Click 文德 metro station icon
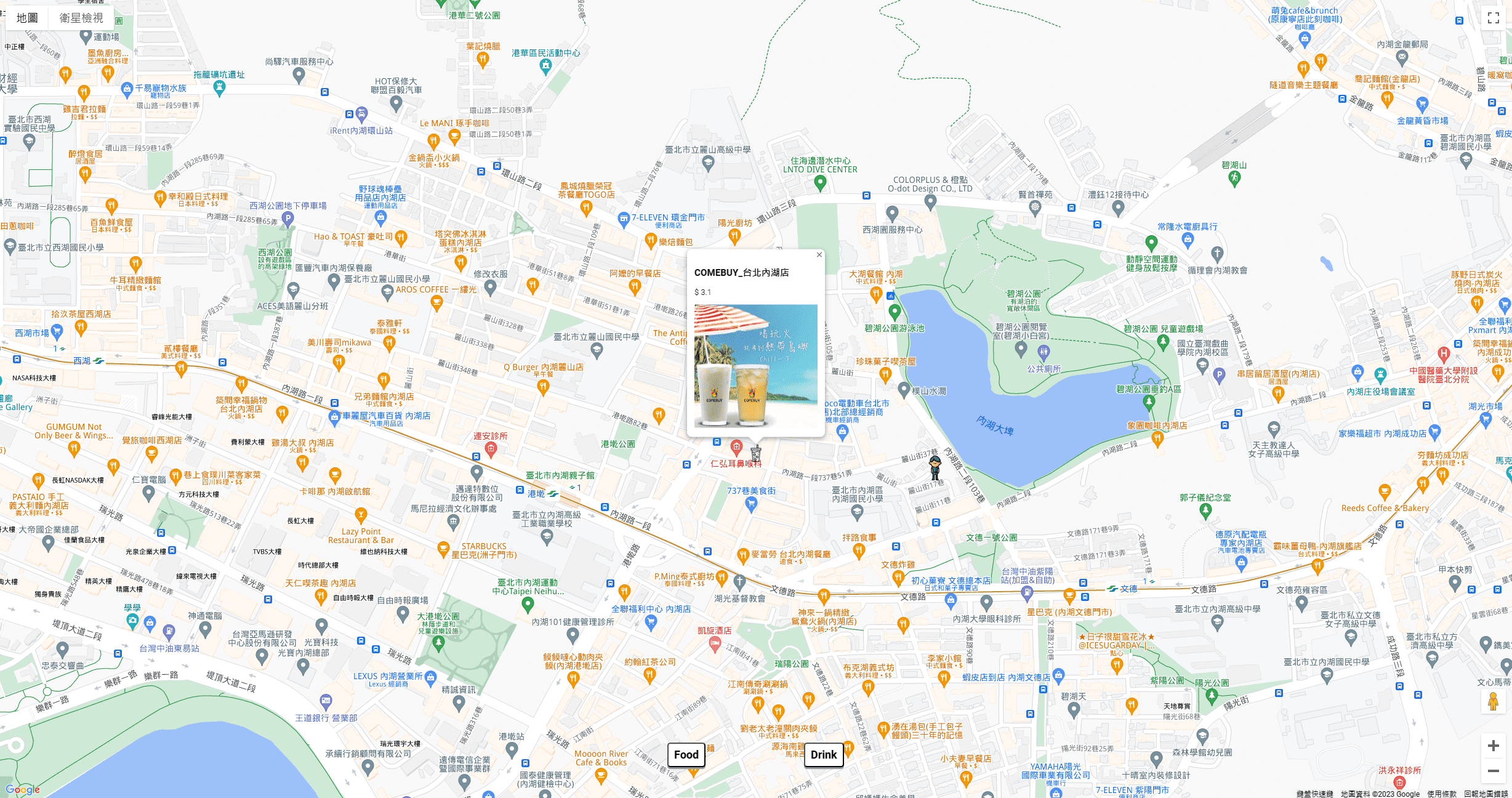The image size is (1512, 798). (1112, 589)
